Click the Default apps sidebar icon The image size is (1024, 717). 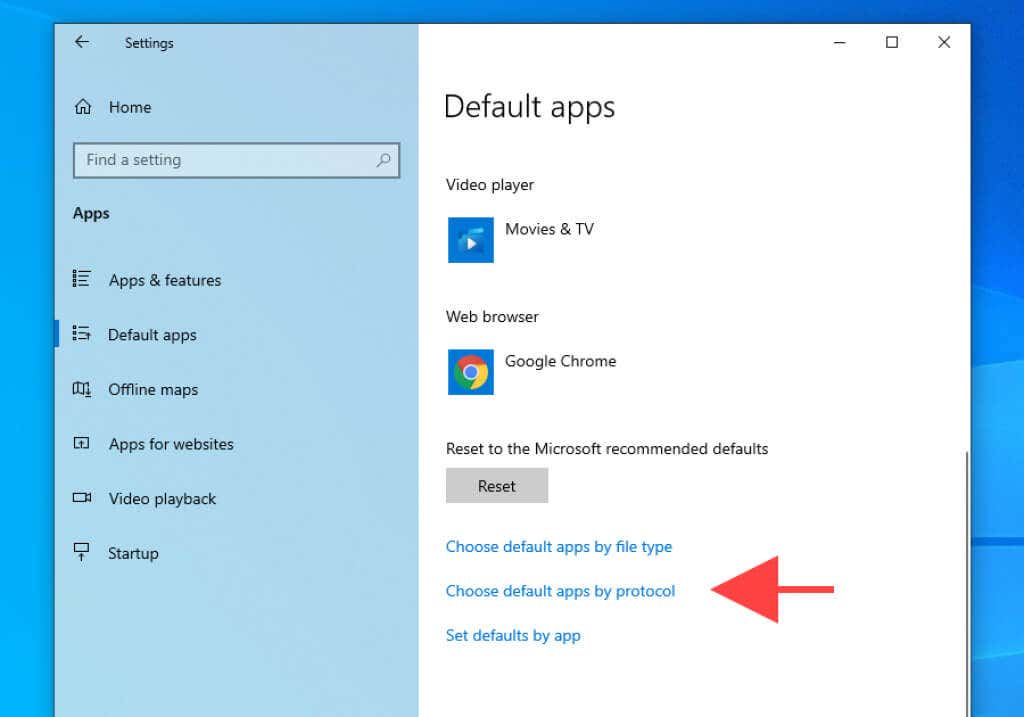(82, 334)
